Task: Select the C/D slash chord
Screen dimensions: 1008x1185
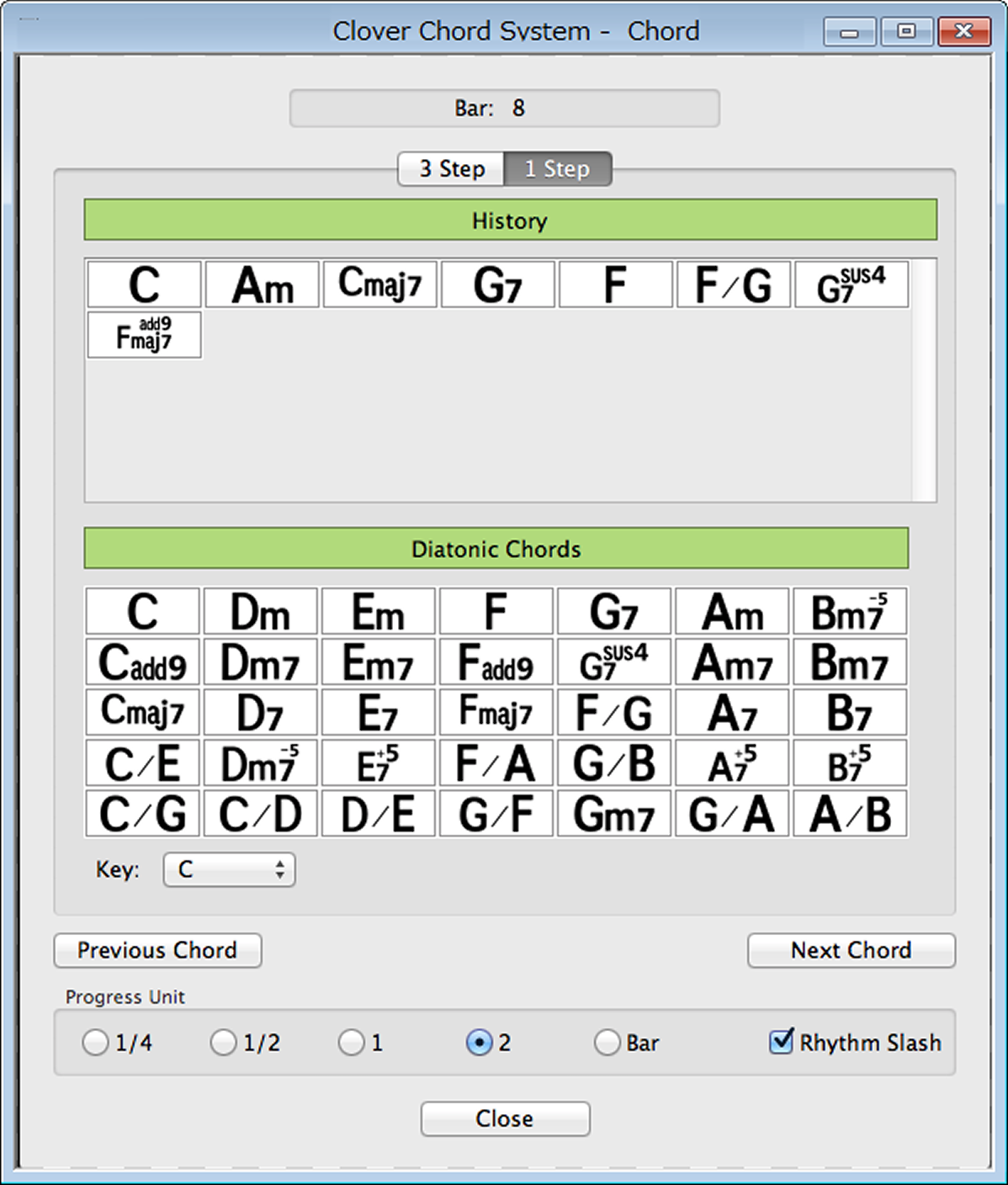Action: (260, 813)
